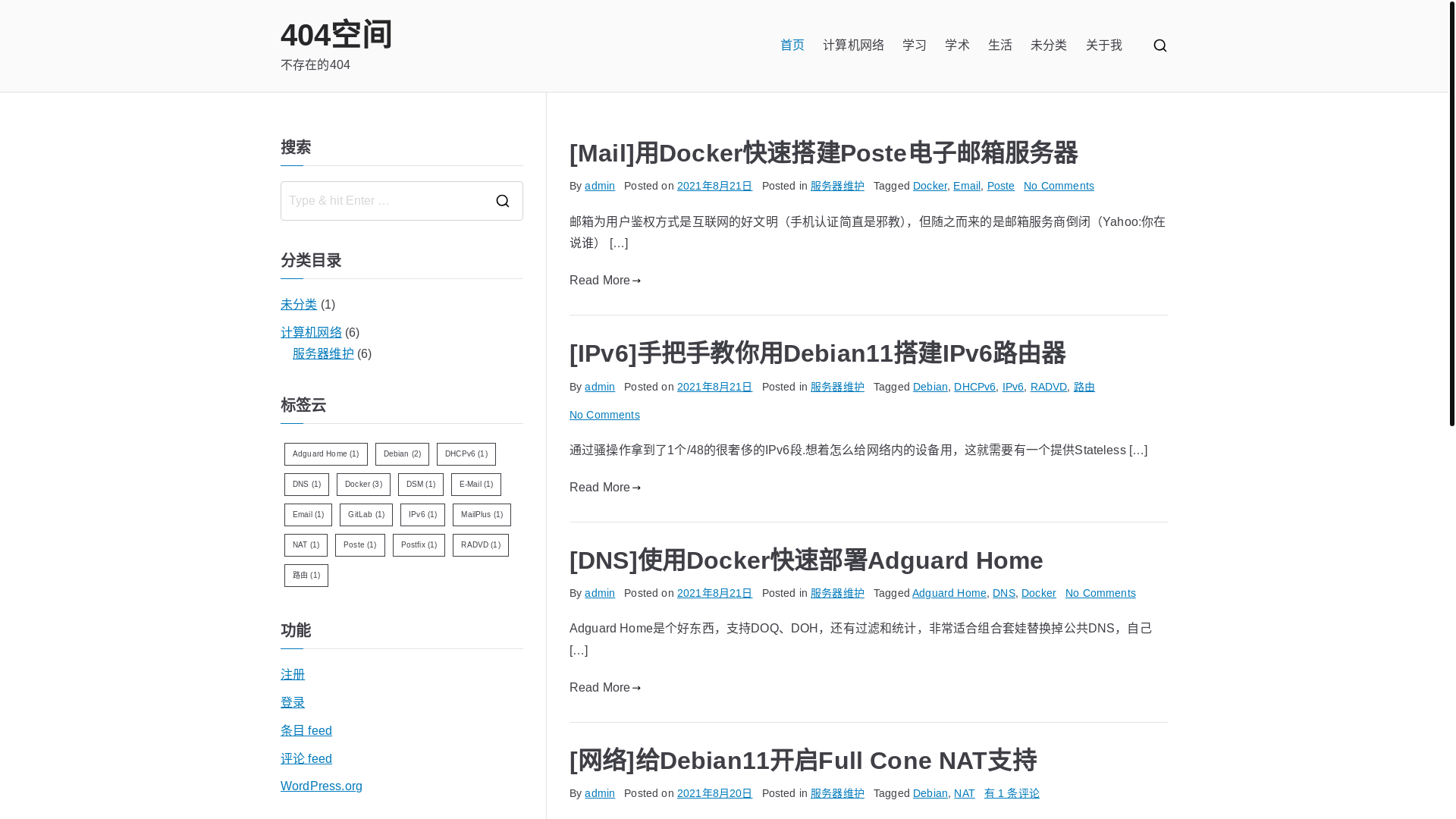Open the Email tag on the mail post
1456x819 pixels.
coord(967,186)
